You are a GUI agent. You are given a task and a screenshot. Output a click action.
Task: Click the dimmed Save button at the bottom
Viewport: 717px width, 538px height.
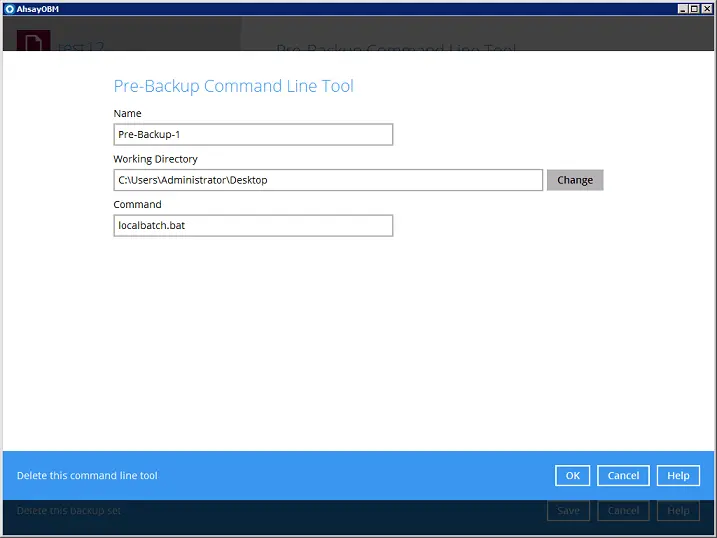click(568, 511)
